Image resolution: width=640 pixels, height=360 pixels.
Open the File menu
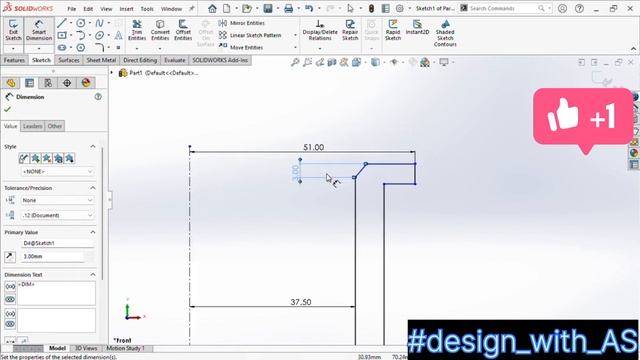pos(72,9)
